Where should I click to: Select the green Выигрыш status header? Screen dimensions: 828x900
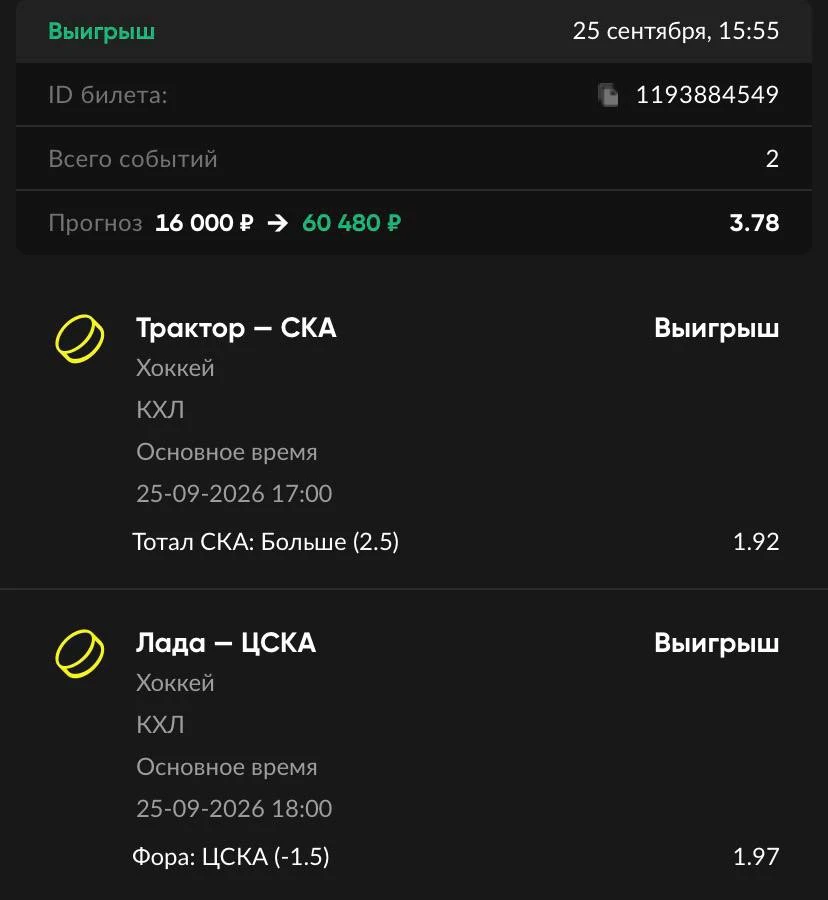[102, 31]
